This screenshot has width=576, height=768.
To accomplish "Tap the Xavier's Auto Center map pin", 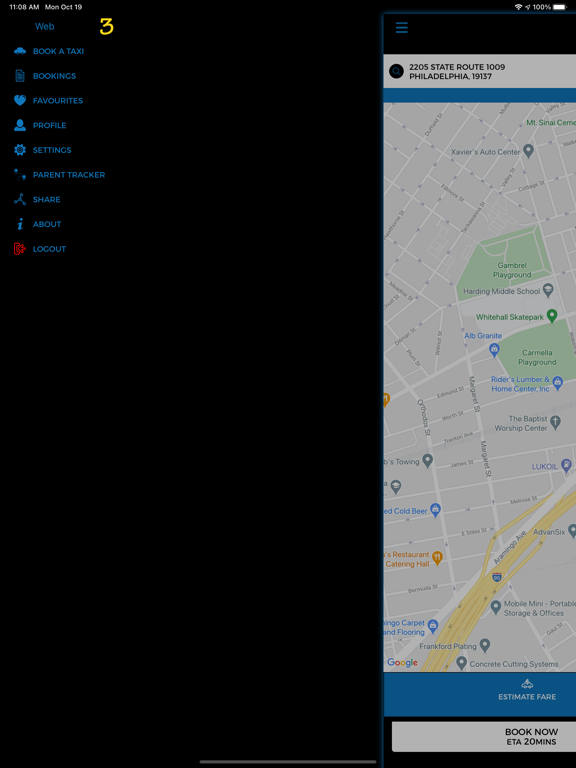I will (528, 150).
